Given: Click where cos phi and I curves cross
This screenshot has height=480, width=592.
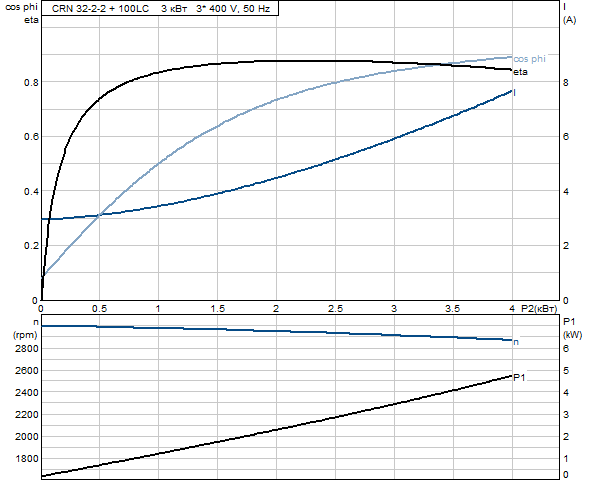Looking at the screenshot, I should point(99,216).
